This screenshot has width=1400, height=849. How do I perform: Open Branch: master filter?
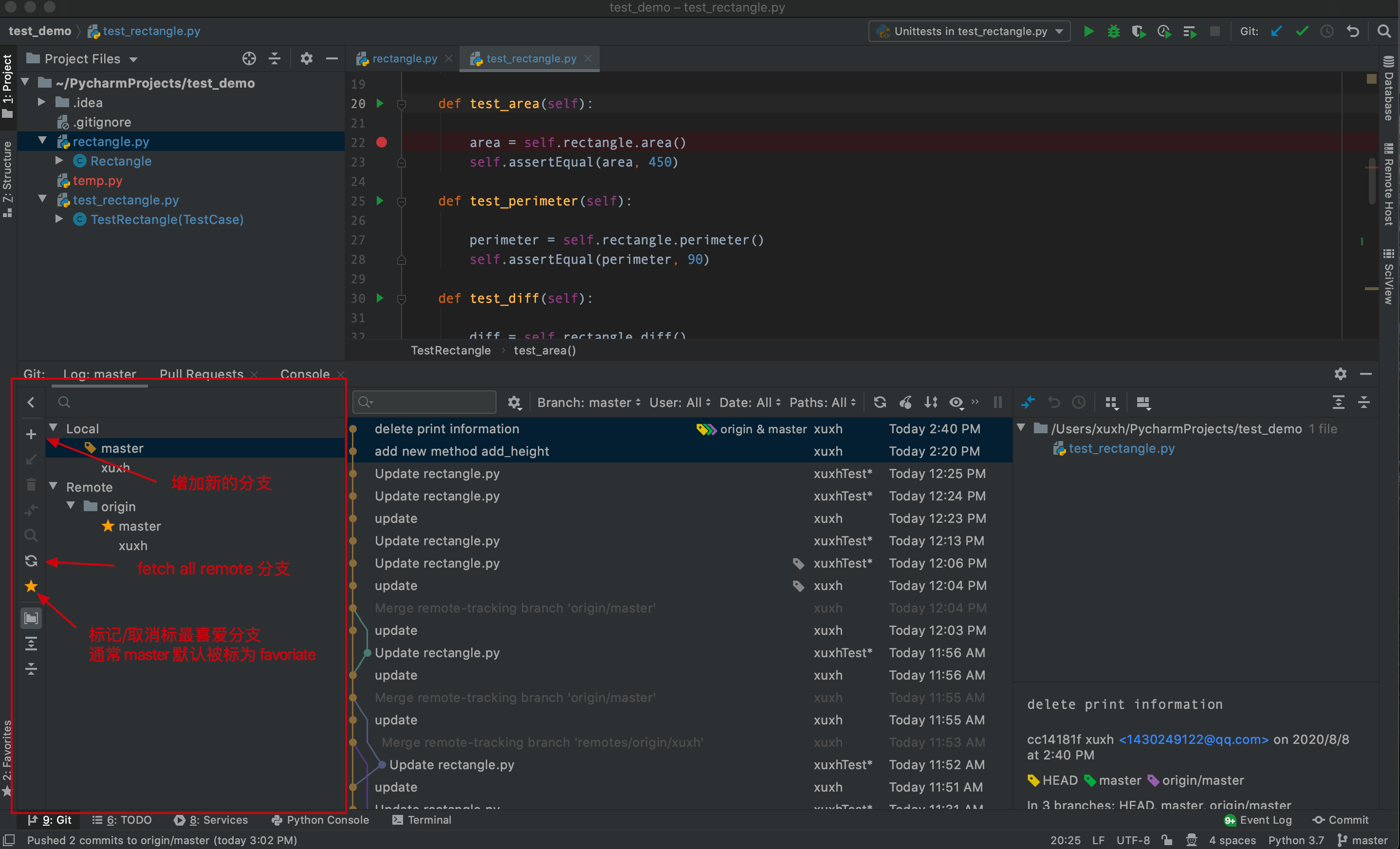(x=589, y=402)
